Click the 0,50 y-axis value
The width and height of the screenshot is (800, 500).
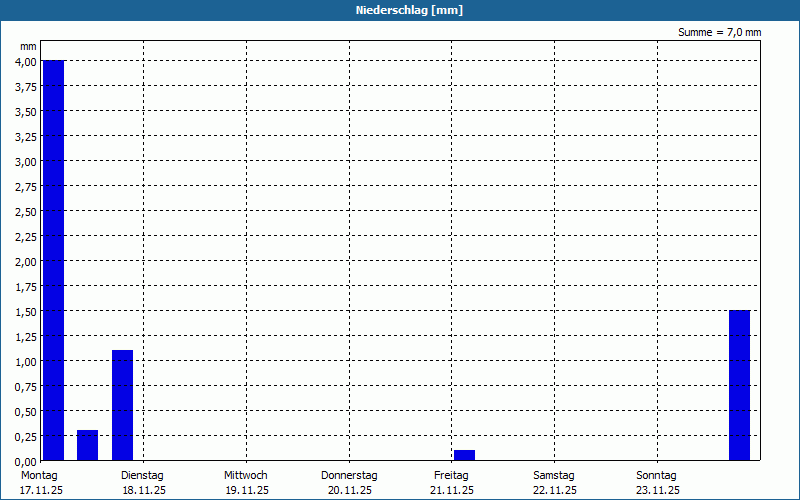[x=26, y=412]
